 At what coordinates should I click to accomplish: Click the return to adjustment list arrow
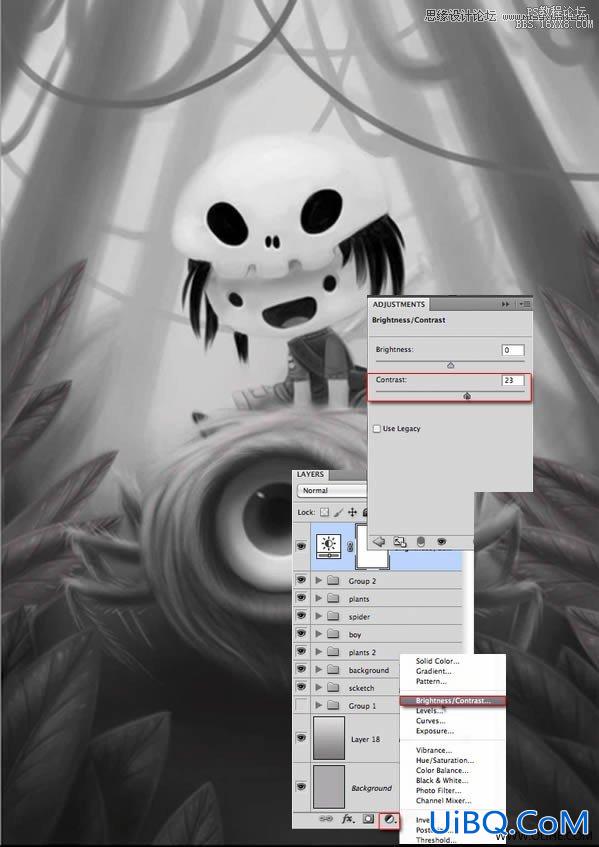[379, 541]
